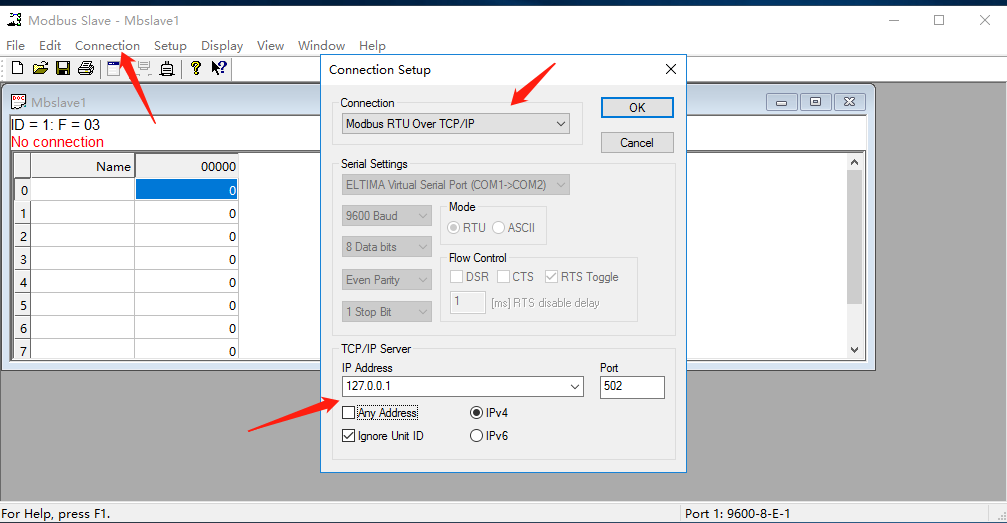Click the Print toolbar icon
This screenshot has width=1007, height=523.
[86, 68]
